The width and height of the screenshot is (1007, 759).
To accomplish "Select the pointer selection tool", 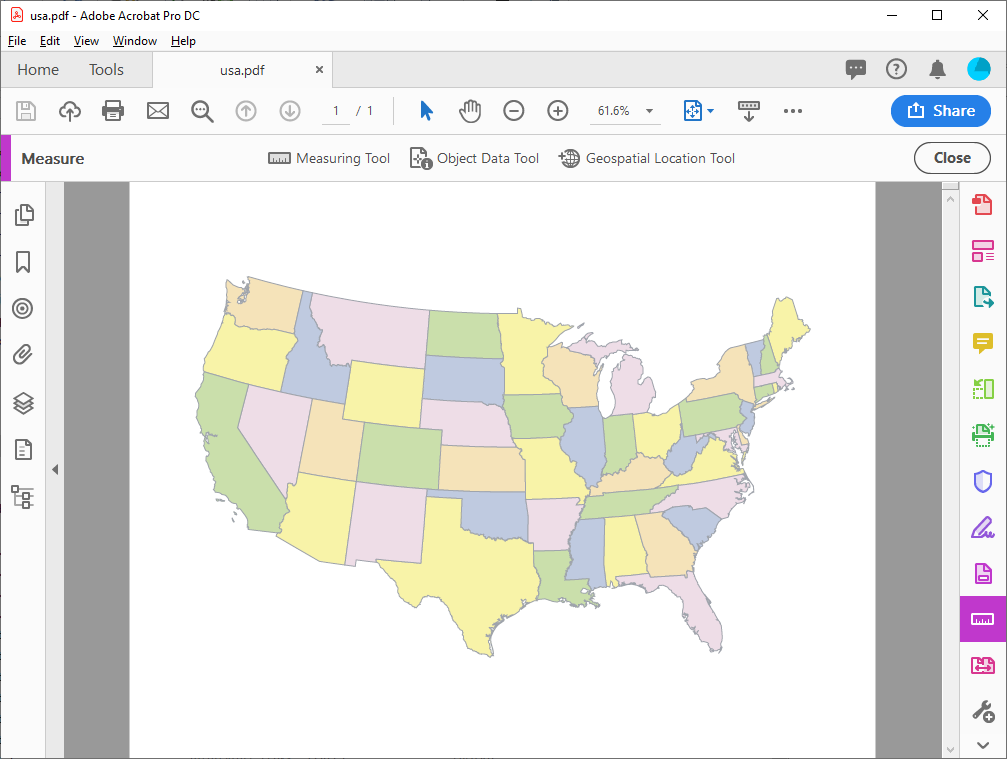I will point(424,111).
